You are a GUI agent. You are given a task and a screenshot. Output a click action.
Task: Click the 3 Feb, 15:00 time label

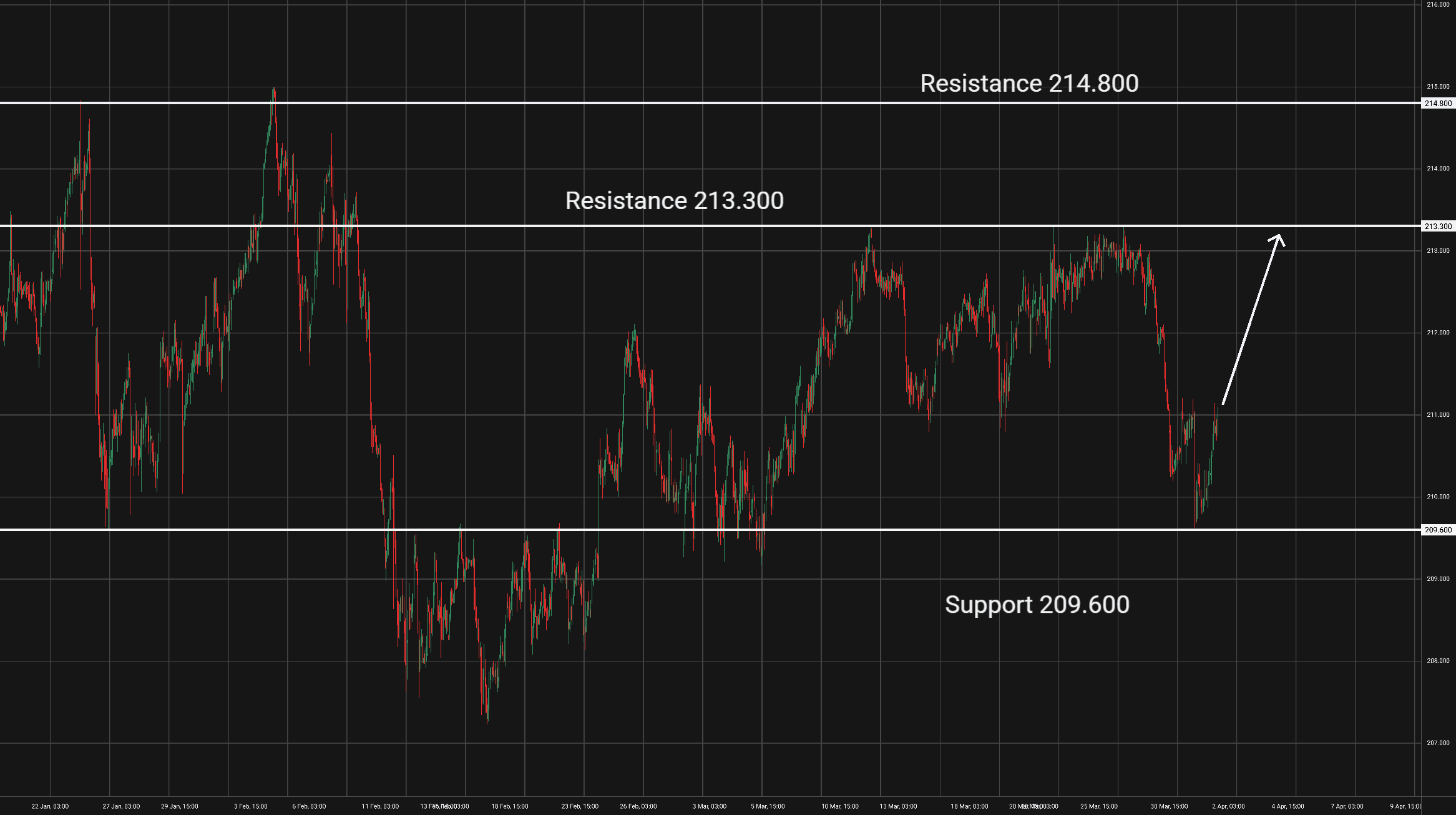[251, 806]
